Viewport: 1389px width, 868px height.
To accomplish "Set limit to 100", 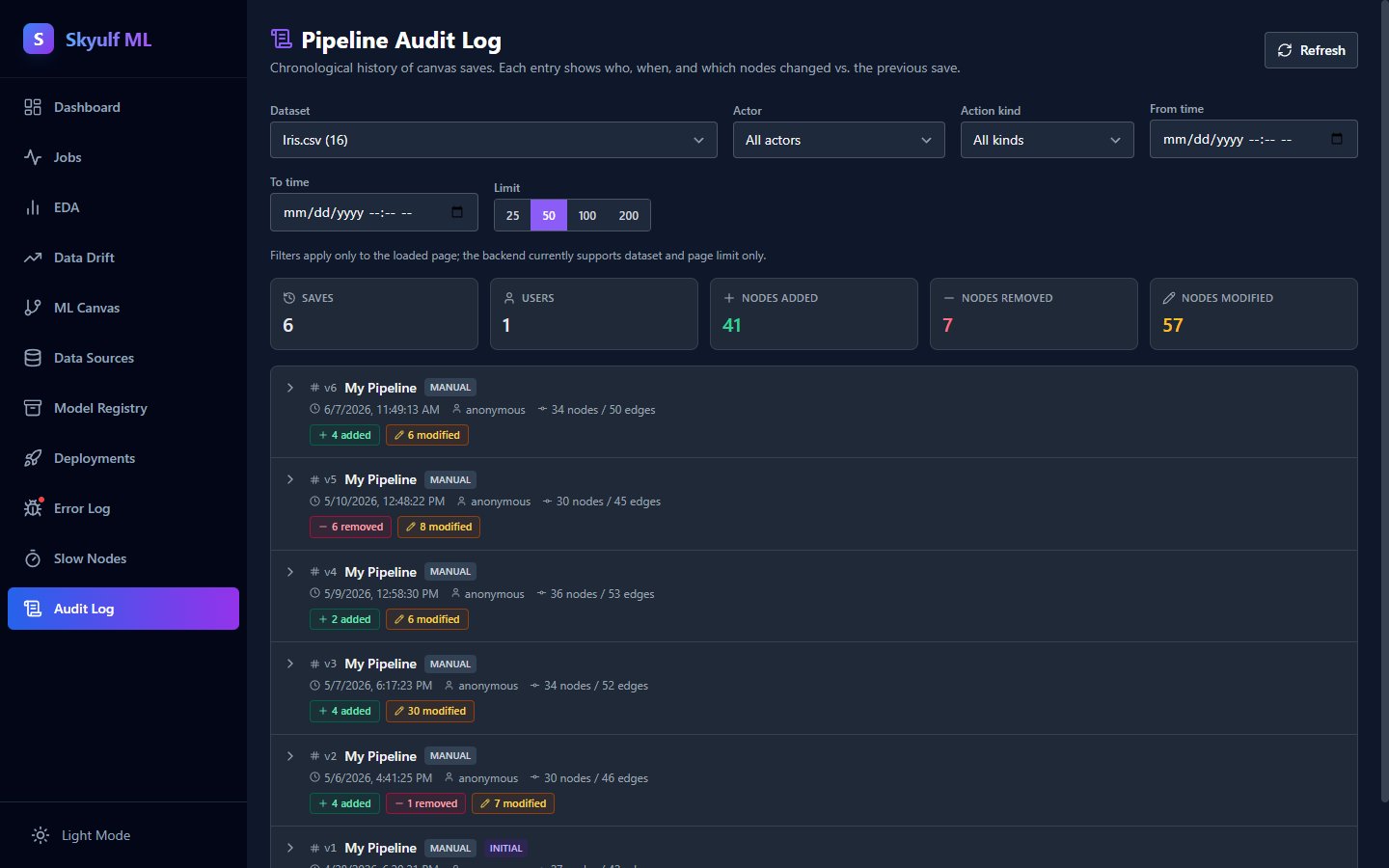I will click(x=587, y=215).
